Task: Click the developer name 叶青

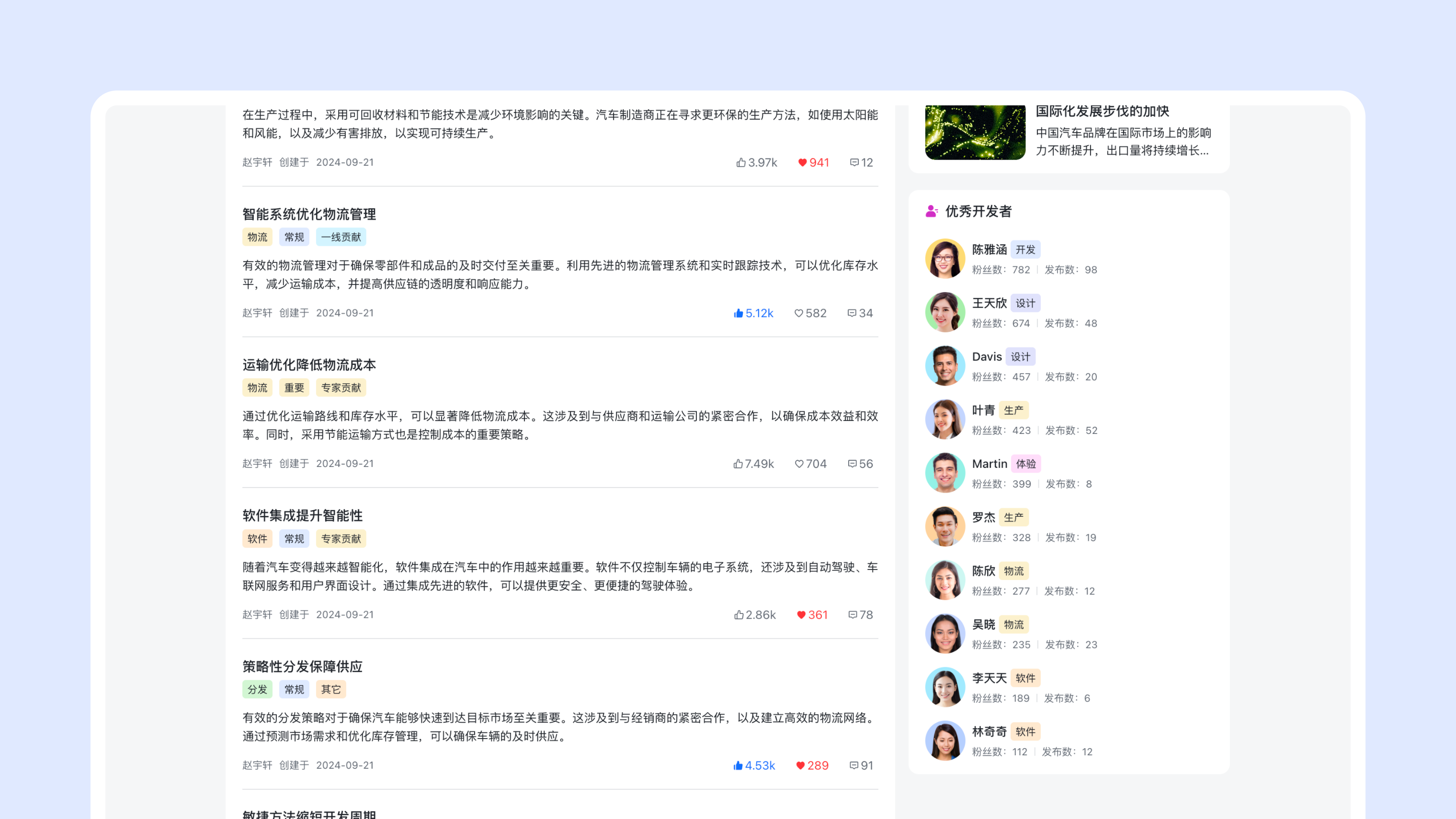Action: coord(984,410)
